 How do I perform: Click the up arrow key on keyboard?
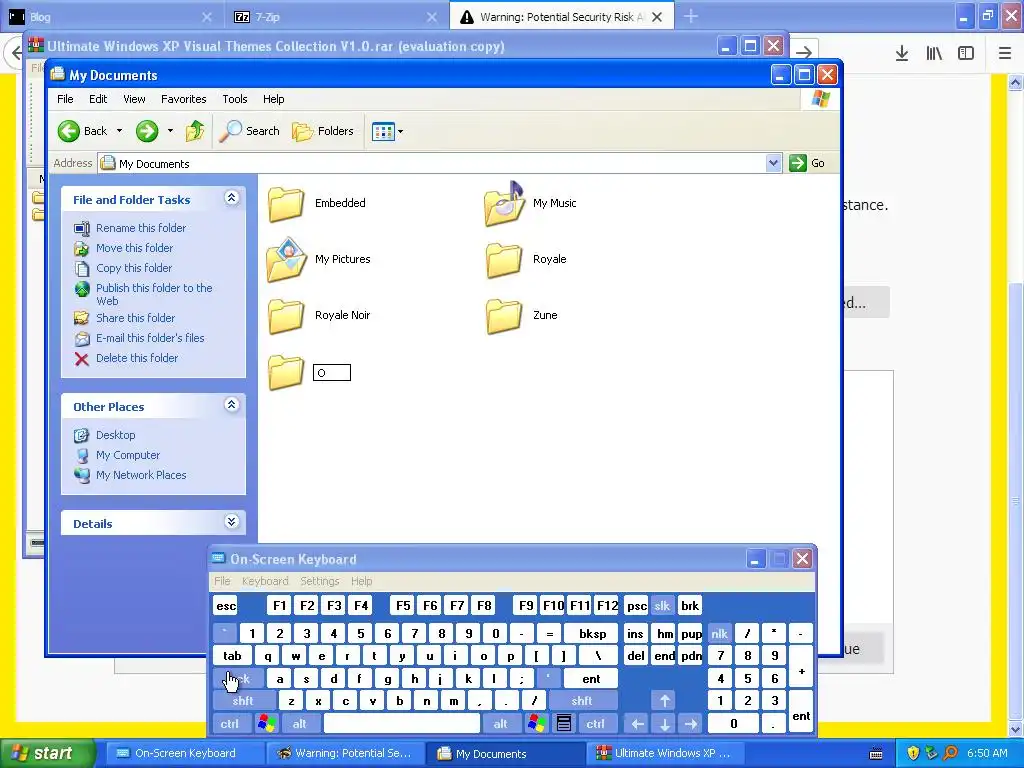click(x=664, y=701)
